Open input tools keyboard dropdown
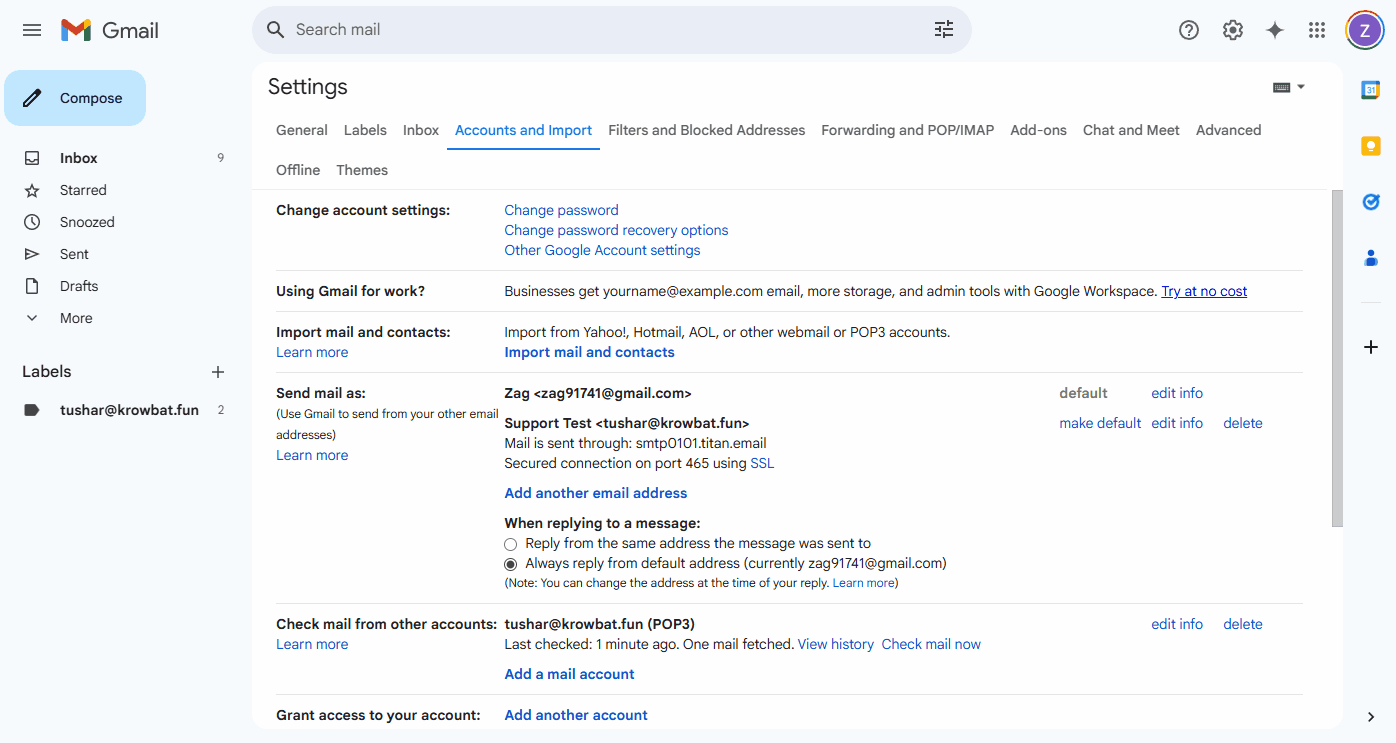Image resolution: width=1396 pixels, height=743 pixels. point(1289,87)
